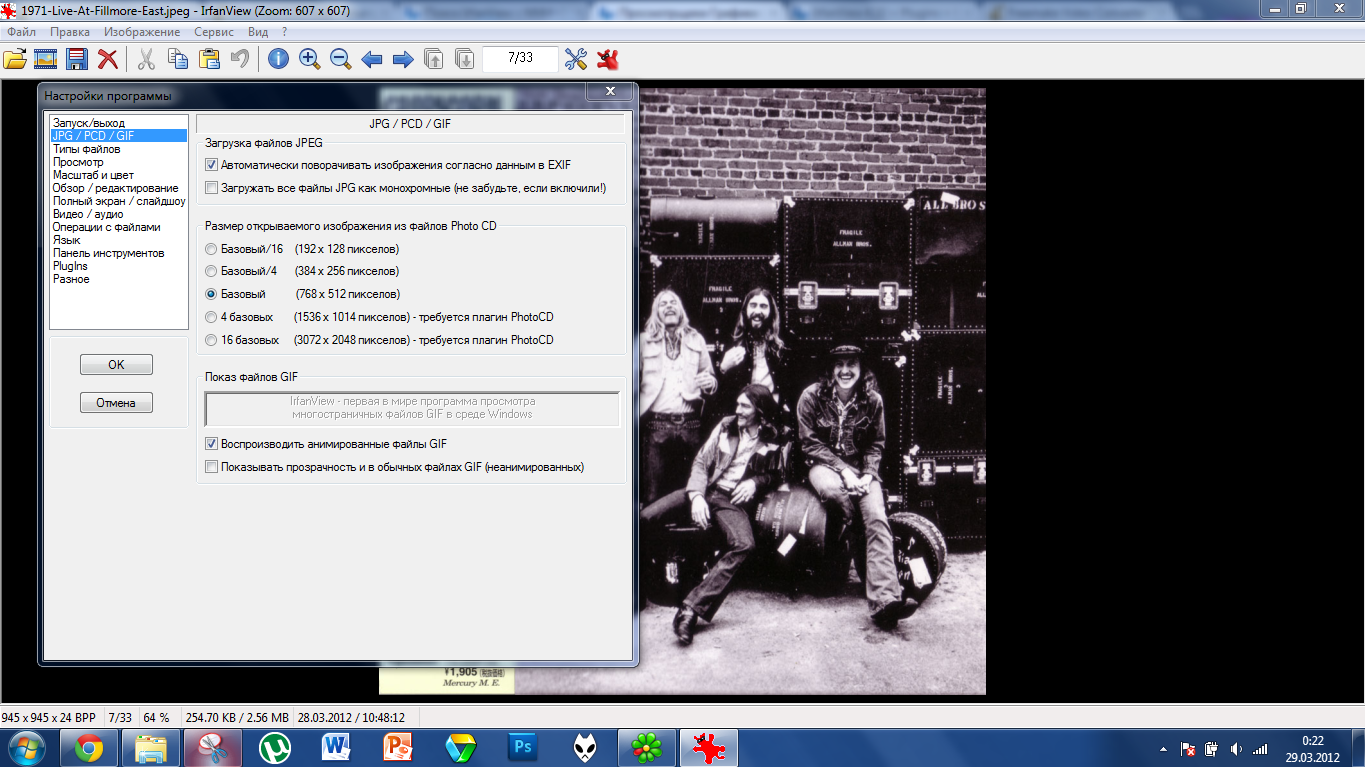Click the Paste clipboard icon

click(208, 59)
